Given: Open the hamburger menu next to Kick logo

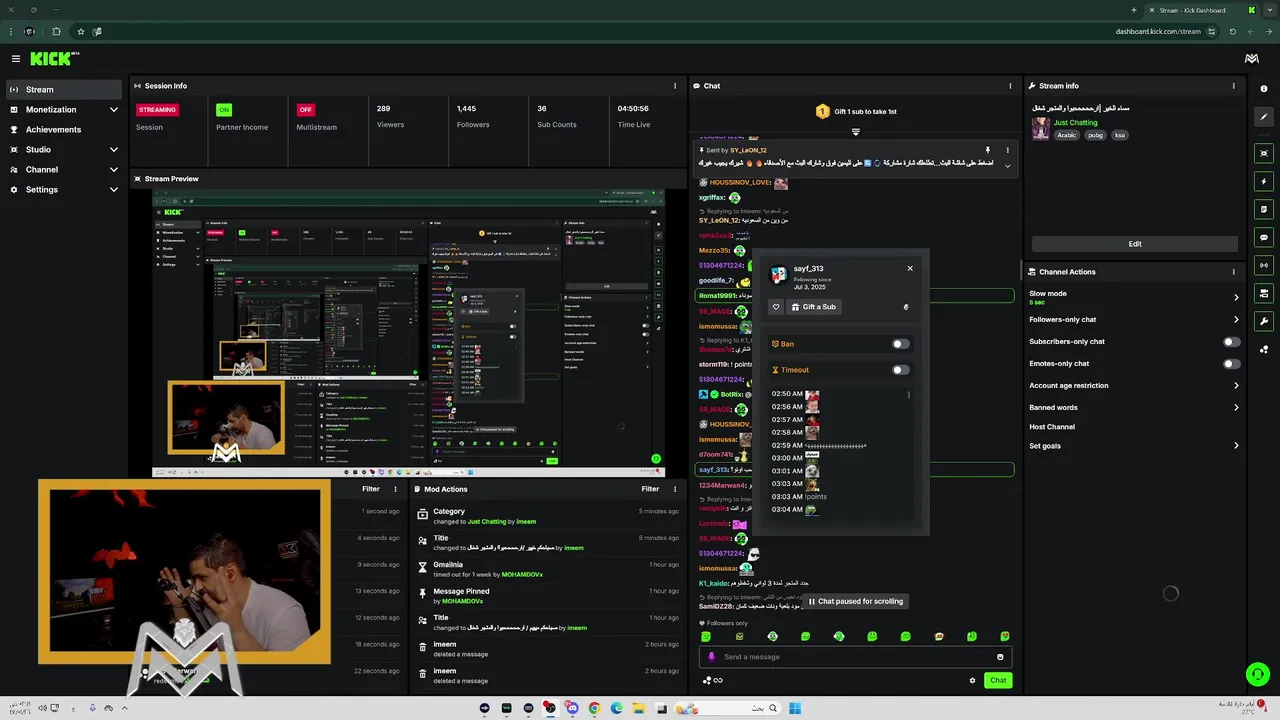Looking at the screenshot, I should [16, 59].
